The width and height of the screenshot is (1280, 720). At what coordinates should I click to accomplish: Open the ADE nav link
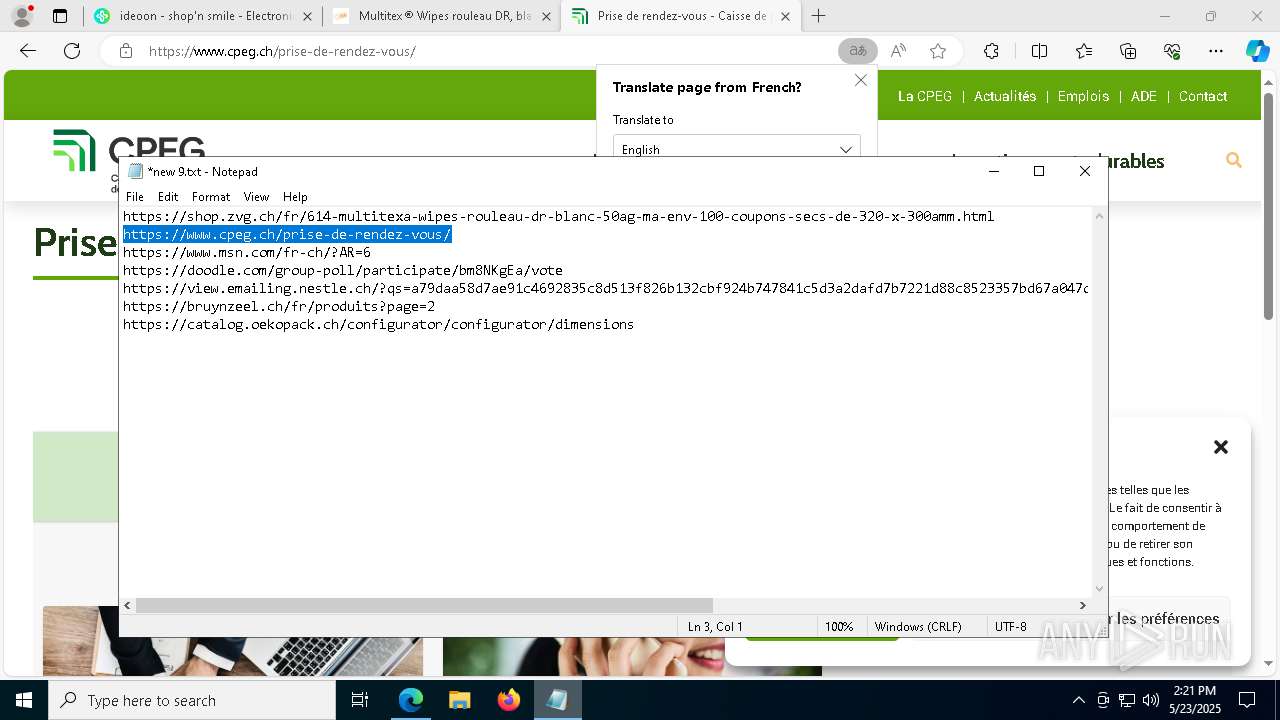point(1144,96)
